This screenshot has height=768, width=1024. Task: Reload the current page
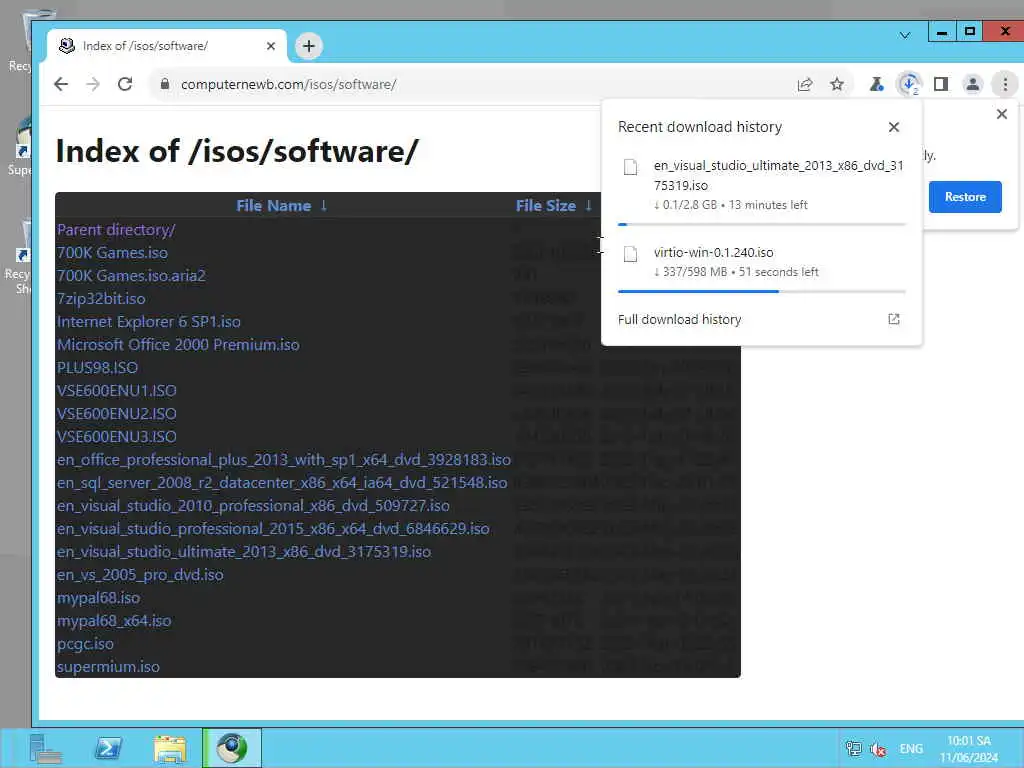click(x=125, y=84)
